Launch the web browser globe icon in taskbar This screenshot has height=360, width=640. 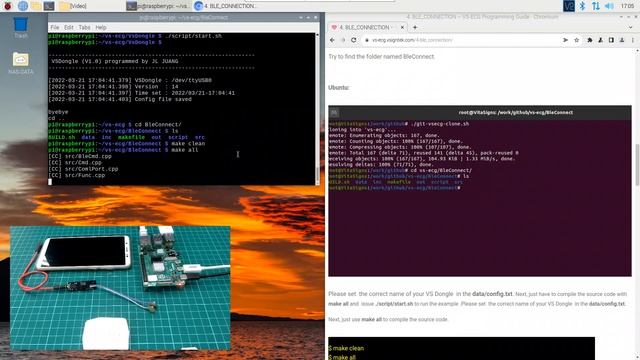tap(23, 6)
